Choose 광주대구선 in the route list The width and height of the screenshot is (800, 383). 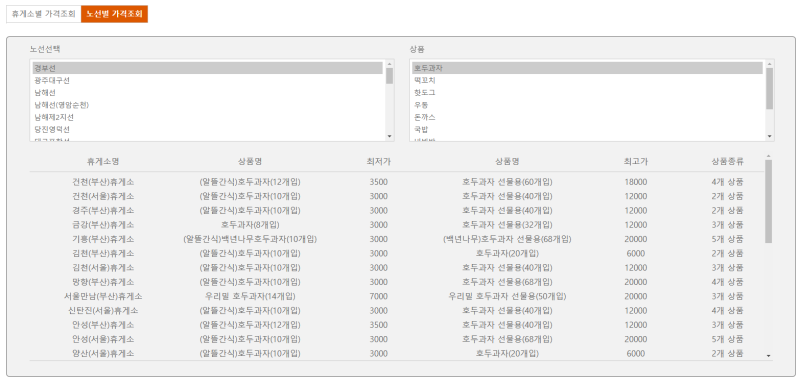[x=208, y=81]
